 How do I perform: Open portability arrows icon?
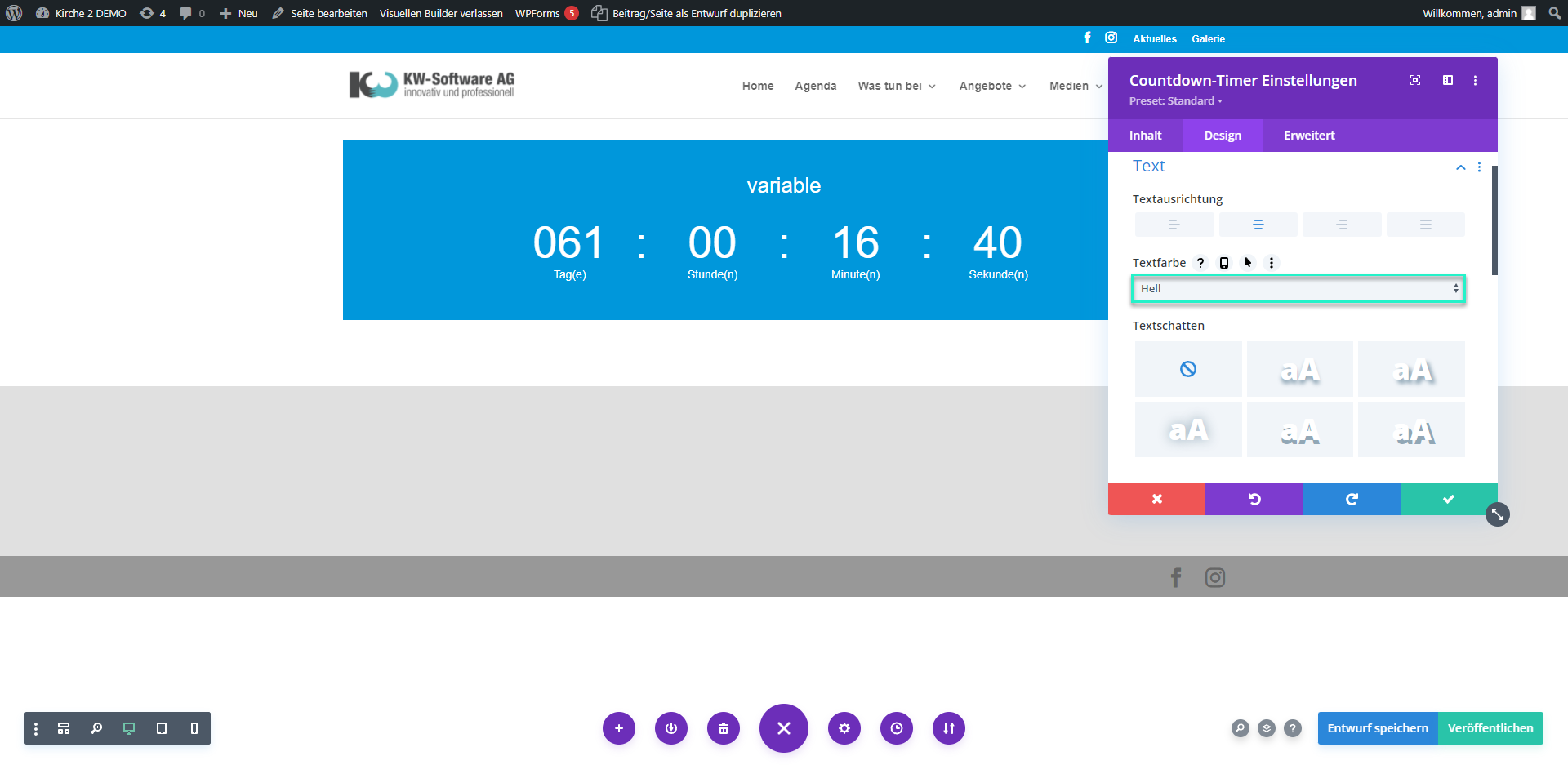click(x=949, y=728)
